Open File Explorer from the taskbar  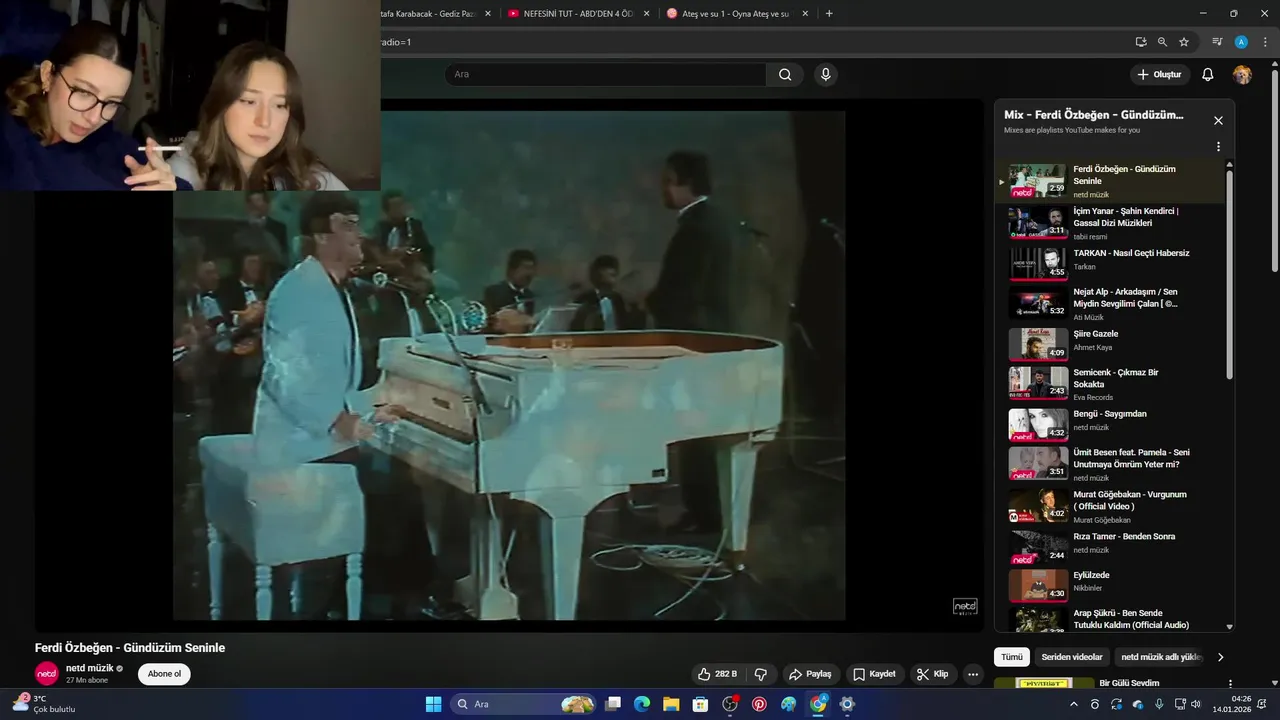pyautogui.click(x=671, y=704)
